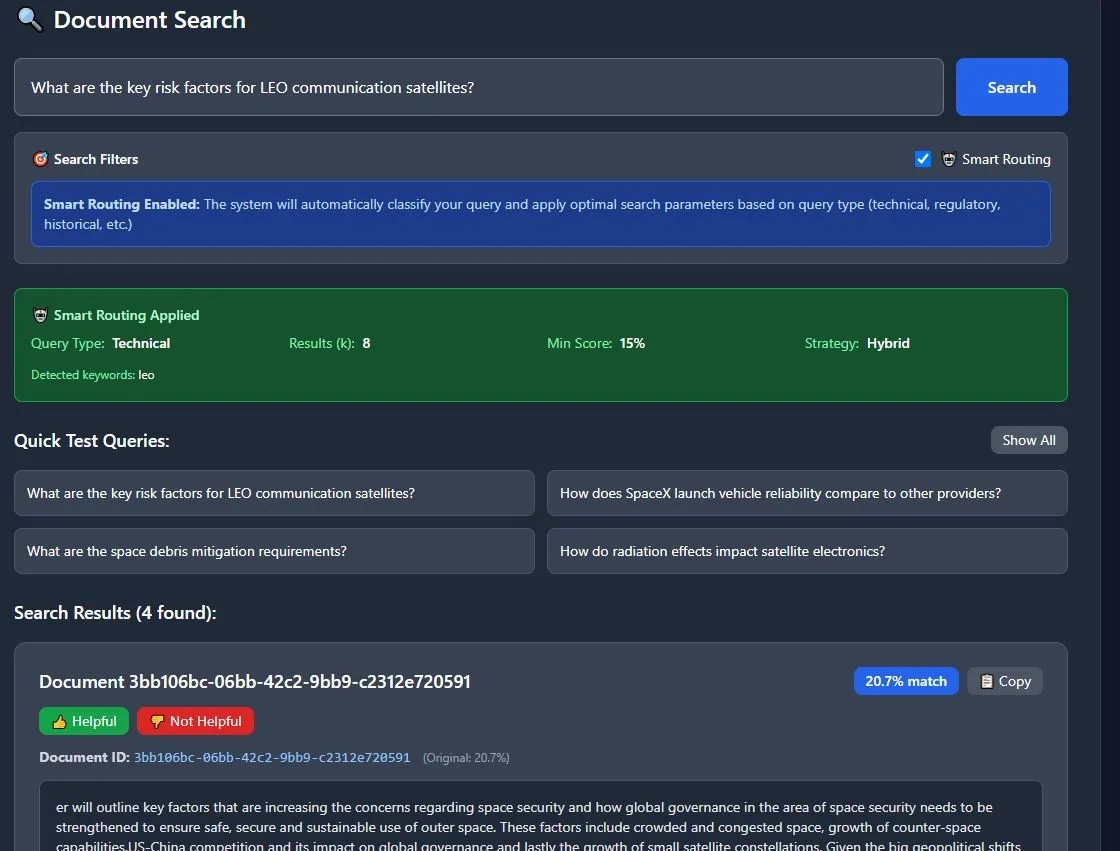This screenshot has width=1120, height=851.
Task: Mark the document as Not Helpful
Action: [195, 720]
